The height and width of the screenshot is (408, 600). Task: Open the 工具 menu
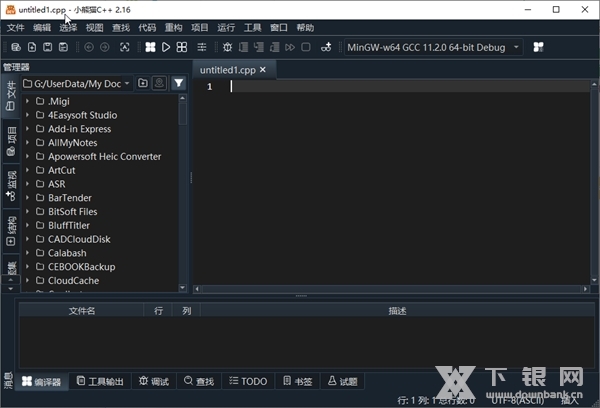253,28
